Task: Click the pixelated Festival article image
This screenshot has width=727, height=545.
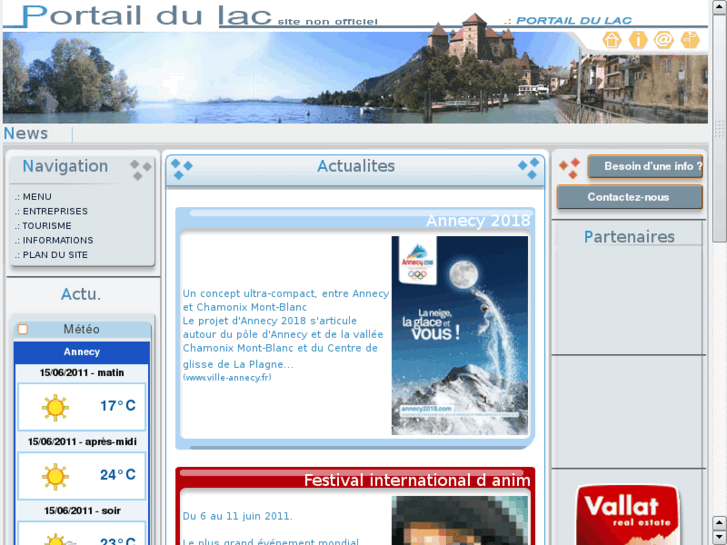Action: click(459, 520)
